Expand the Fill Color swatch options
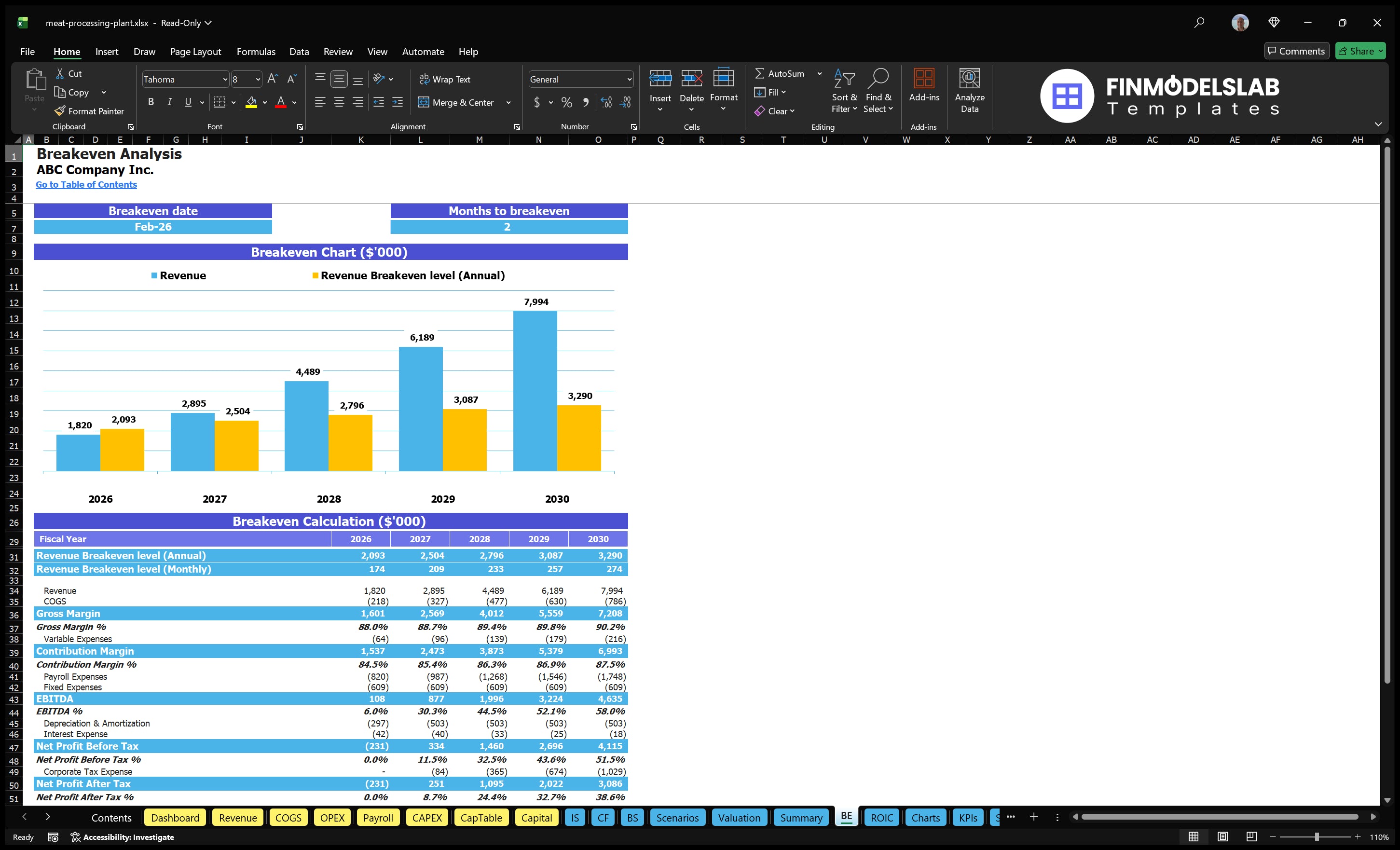 coord(265,102)
